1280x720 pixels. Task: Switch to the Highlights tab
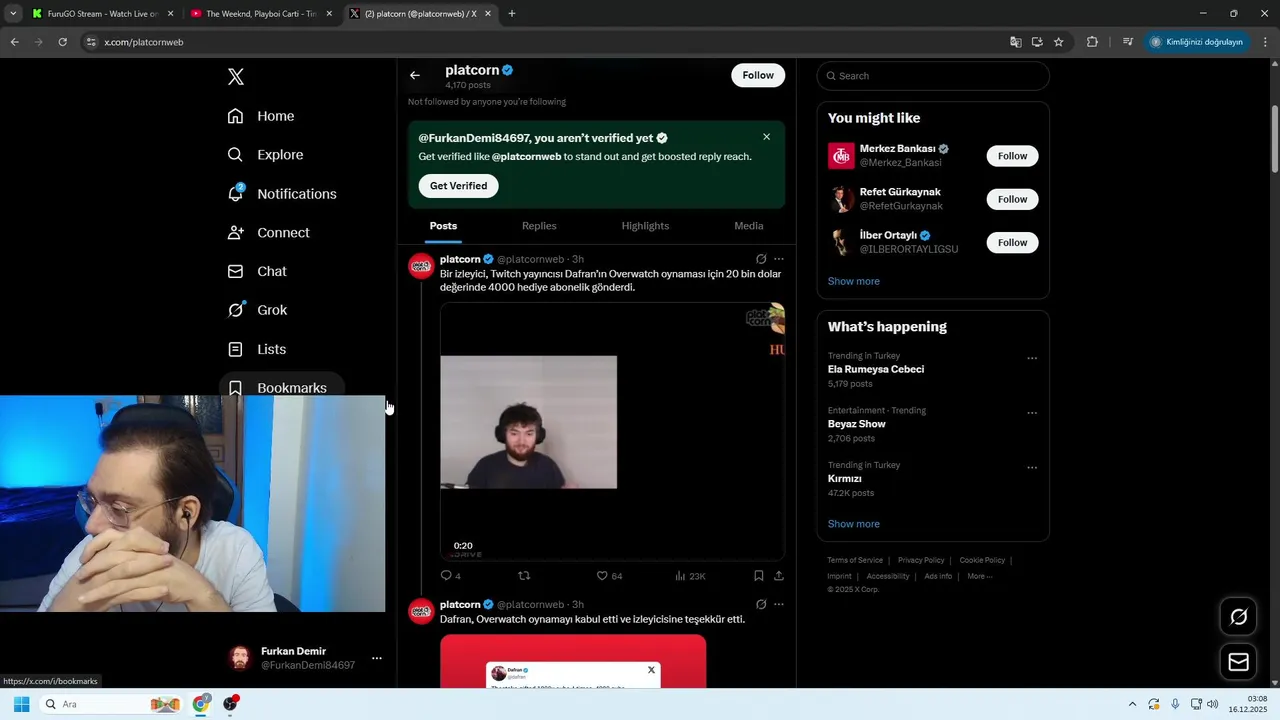645,226
